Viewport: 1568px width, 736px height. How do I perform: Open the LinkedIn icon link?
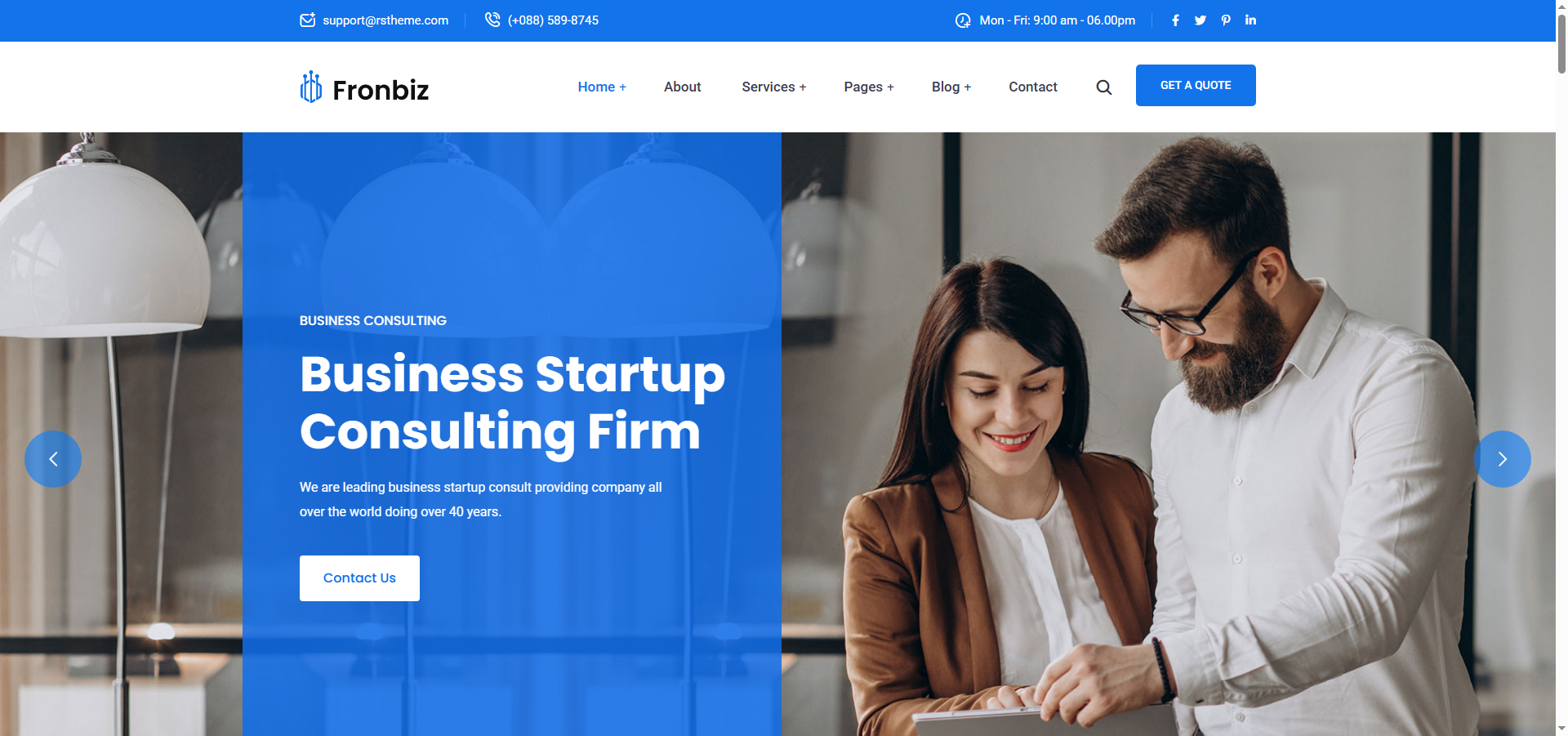pyautogui.click(x=1250, y=20)
